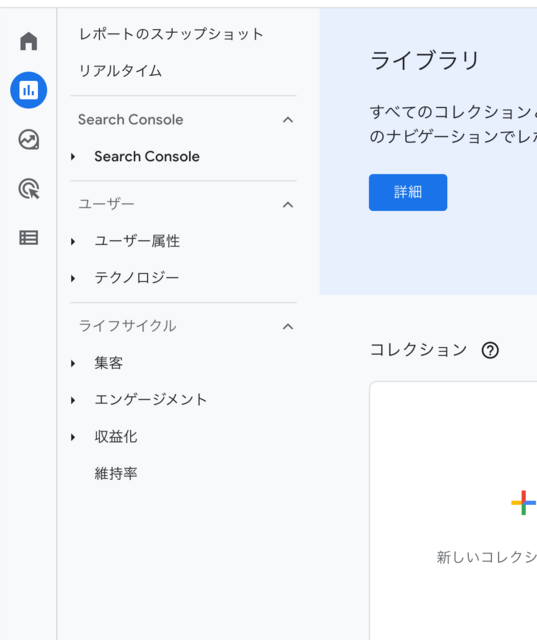Open the Configure table icon
This screenshot has height=640, width=537.
pyautogui.click(x=29, y=238)
